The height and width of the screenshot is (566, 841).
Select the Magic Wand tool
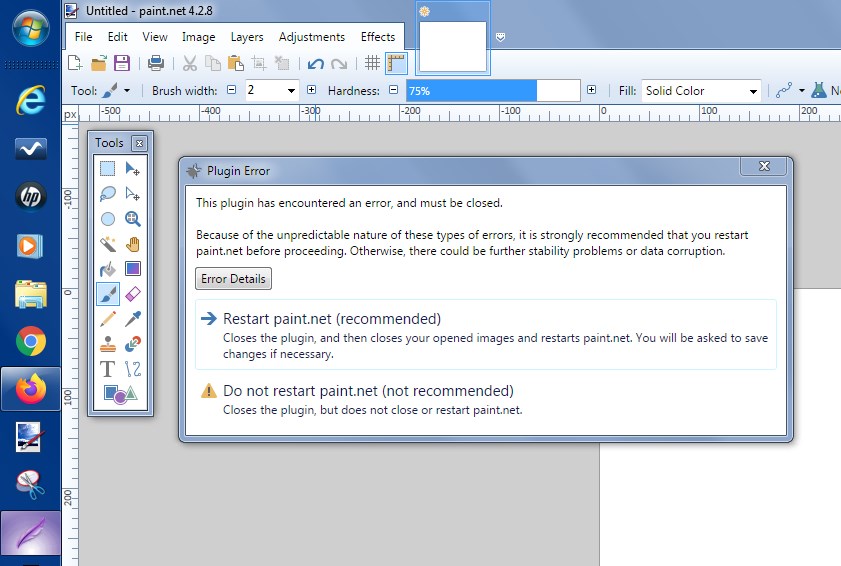pos(108,244)
